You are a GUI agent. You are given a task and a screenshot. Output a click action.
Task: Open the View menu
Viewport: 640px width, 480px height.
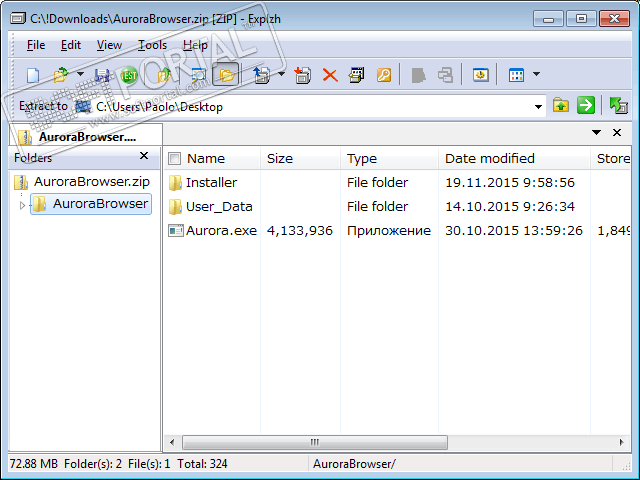coord(109,45)
